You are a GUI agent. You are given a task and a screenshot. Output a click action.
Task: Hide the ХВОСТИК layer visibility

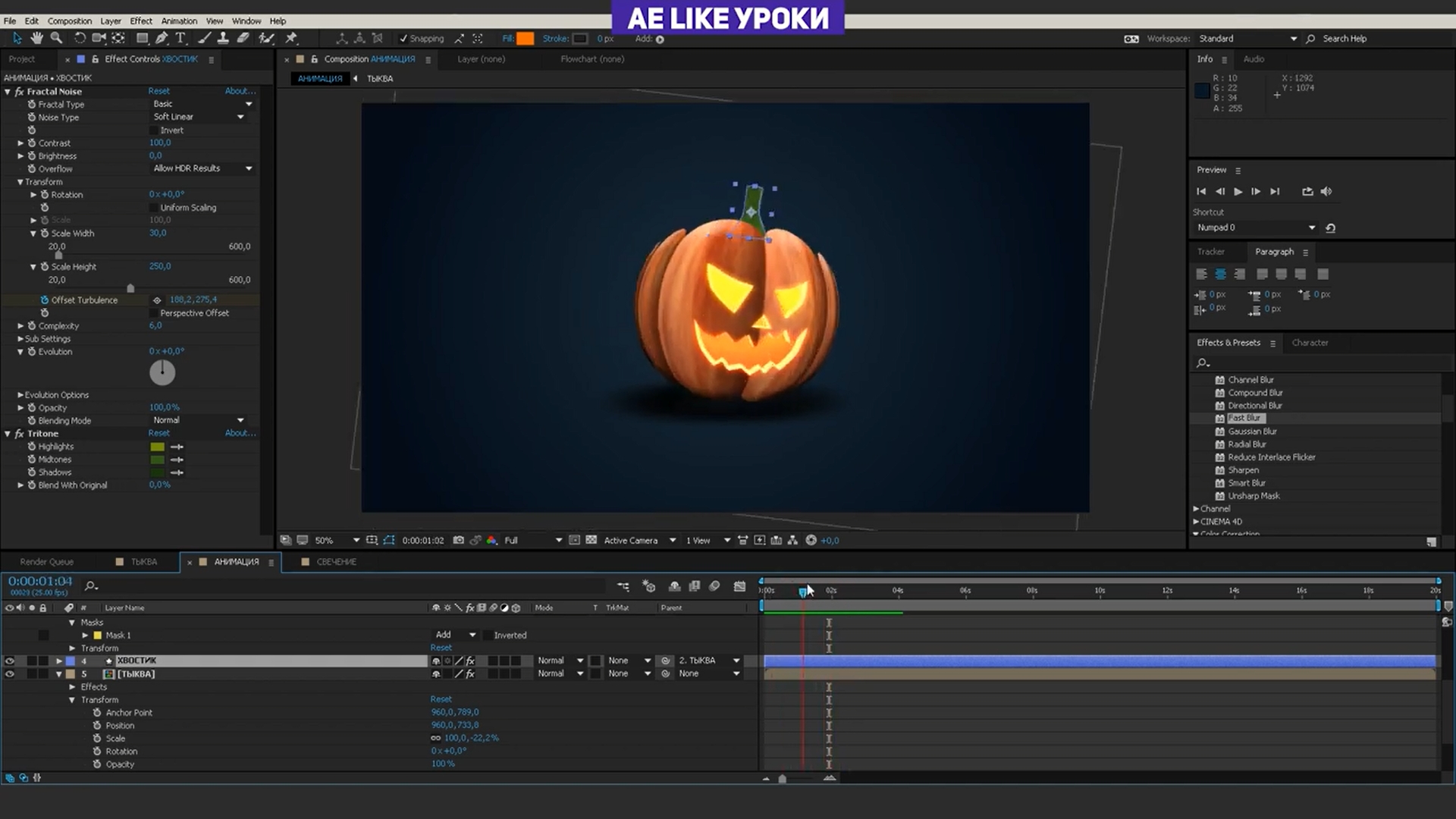point(10,661)
